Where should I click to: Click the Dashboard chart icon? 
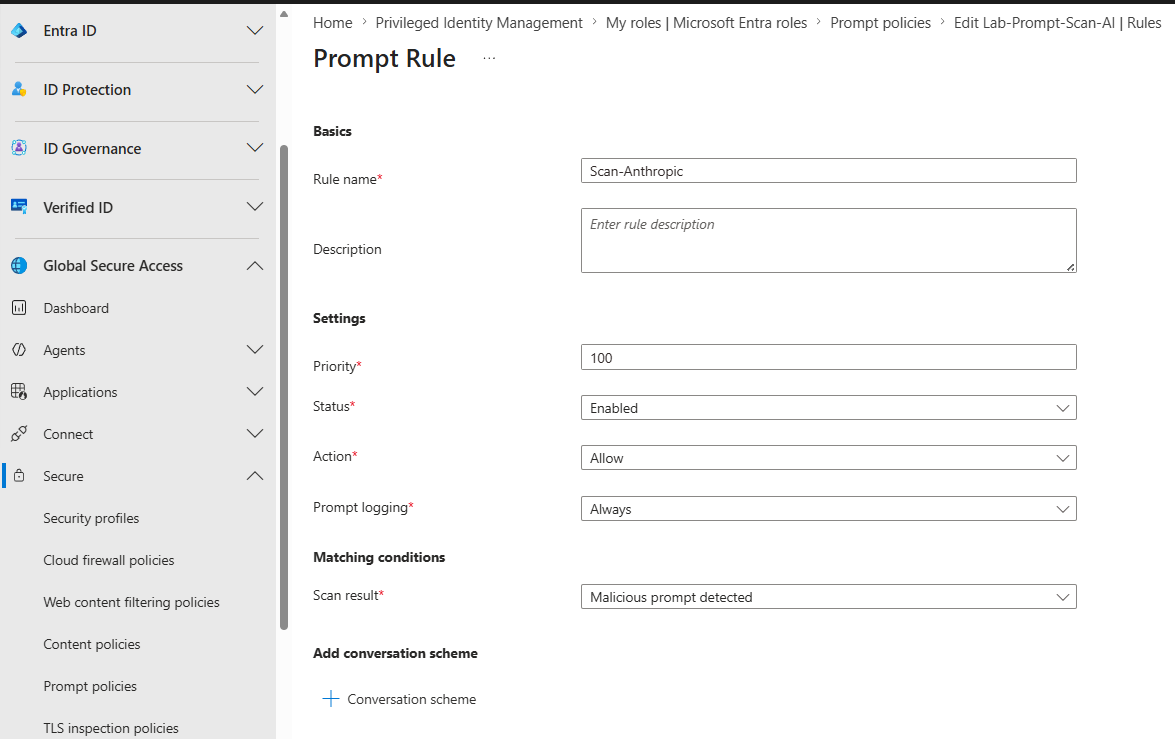tap(19, 308)
